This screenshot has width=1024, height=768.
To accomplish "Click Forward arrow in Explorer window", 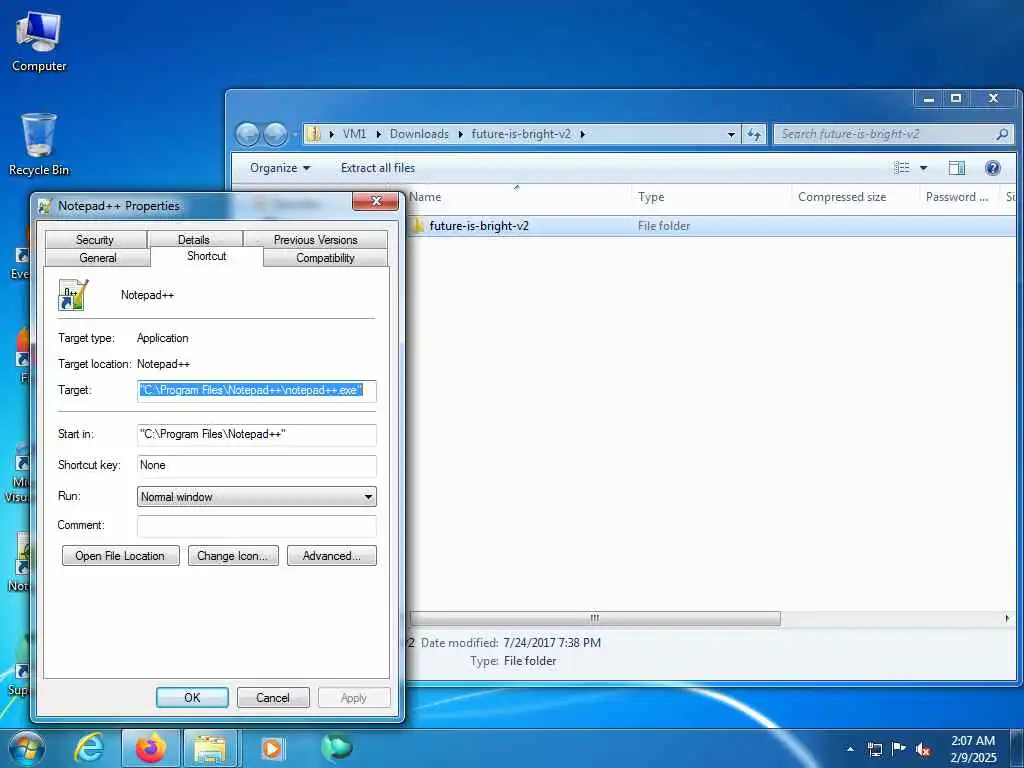I will tap(275, 135).
